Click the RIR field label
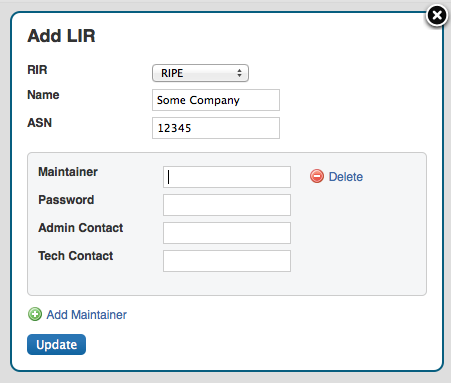The height and width of the screenshot is (383, 451). pos(37,70)
